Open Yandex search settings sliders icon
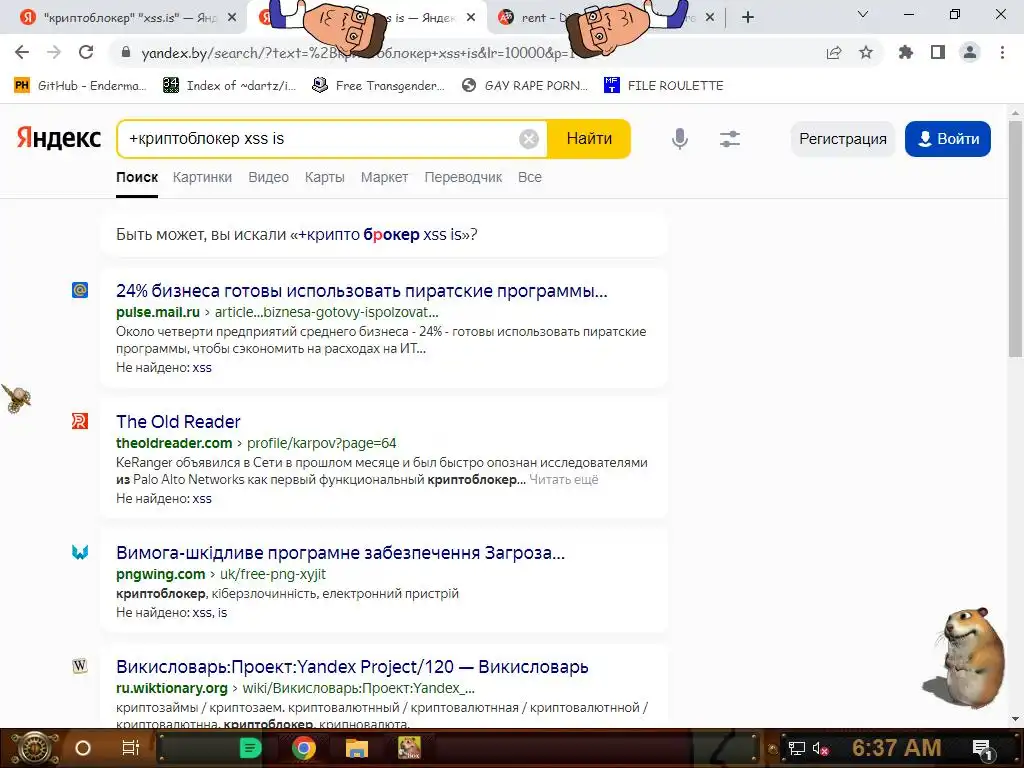 [730, 138]
